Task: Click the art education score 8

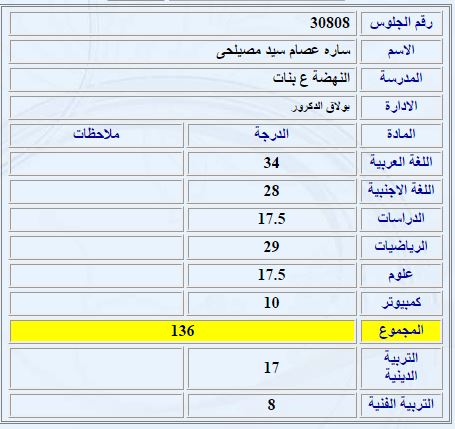Action: (271, 405)
